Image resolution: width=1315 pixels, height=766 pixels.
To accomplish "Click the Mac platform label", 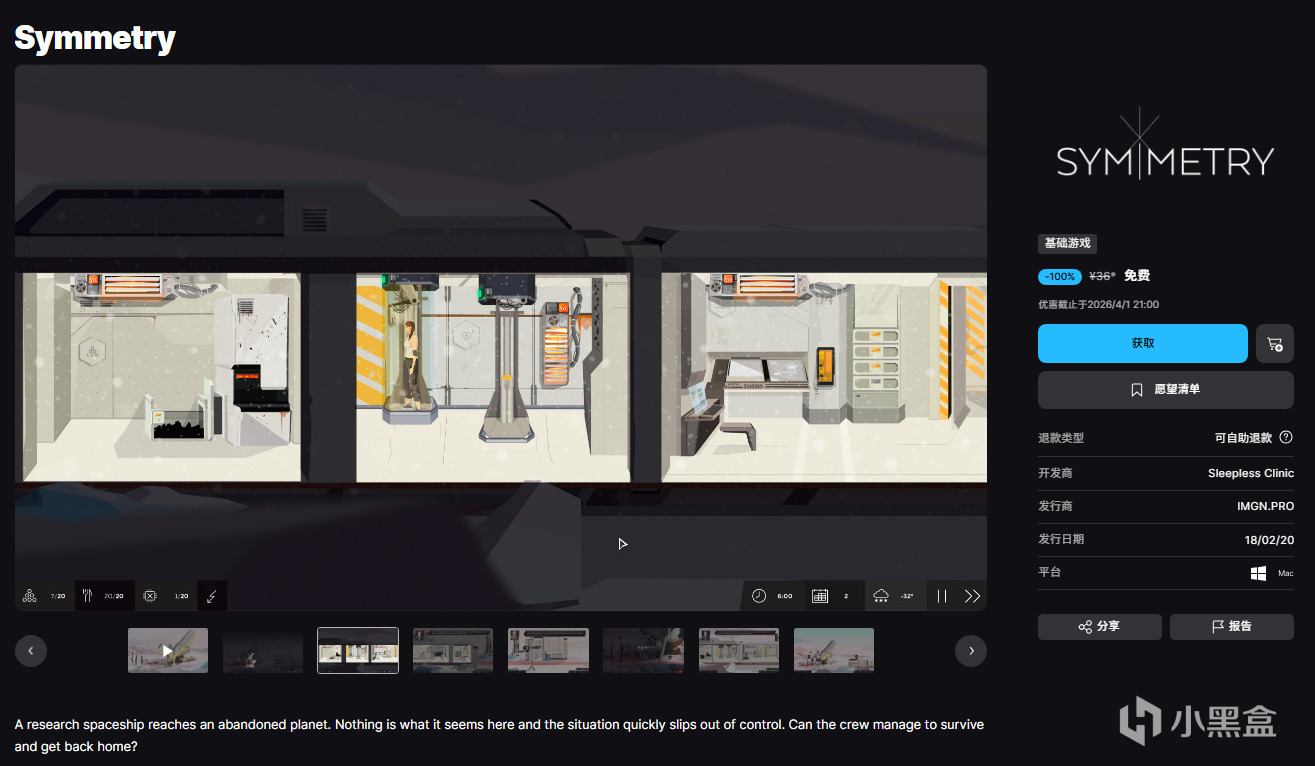I will [x=1286, y=574].
